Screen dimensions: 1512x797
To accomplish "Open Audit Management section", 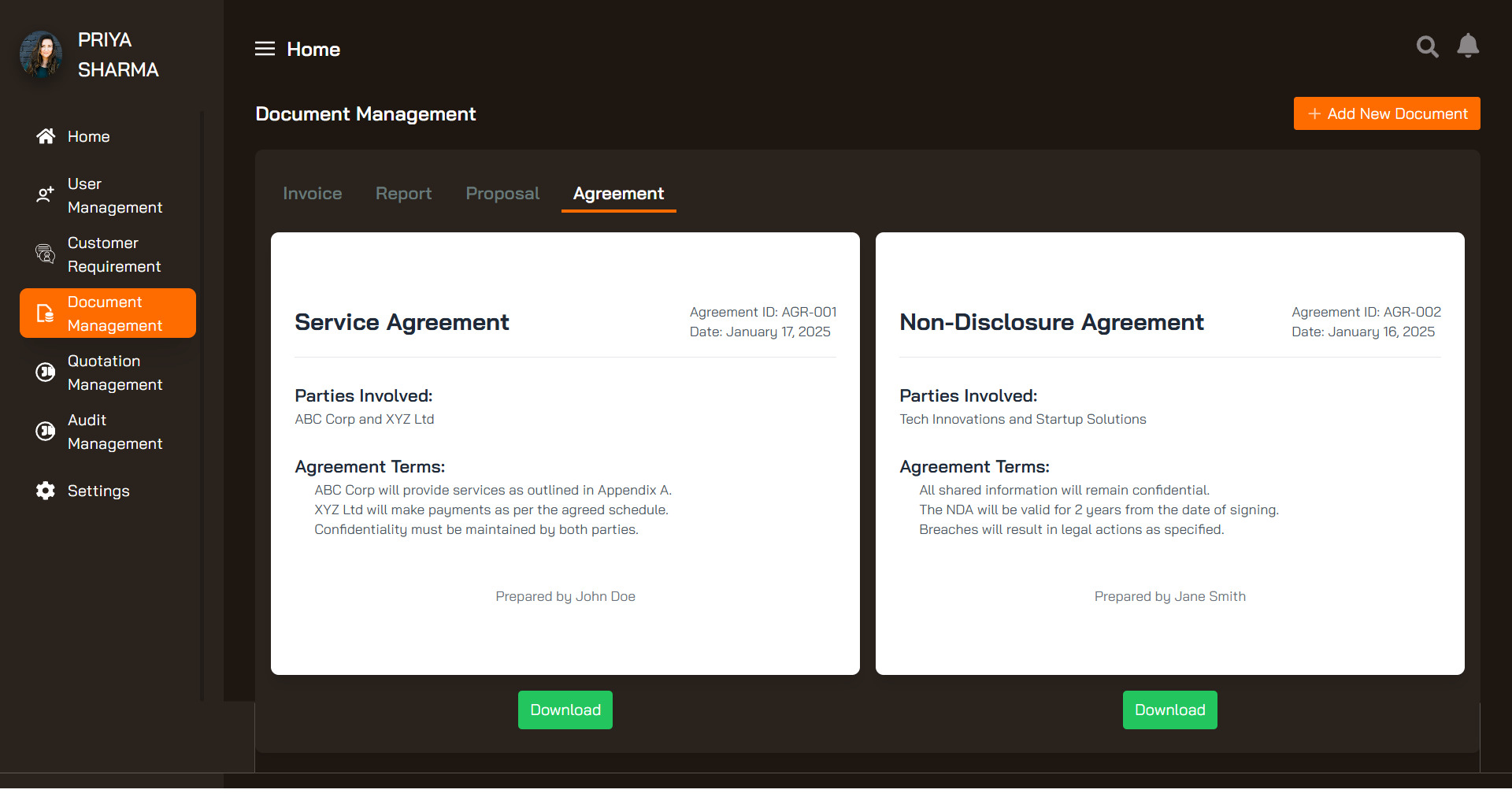I will (x=108, y=432).
